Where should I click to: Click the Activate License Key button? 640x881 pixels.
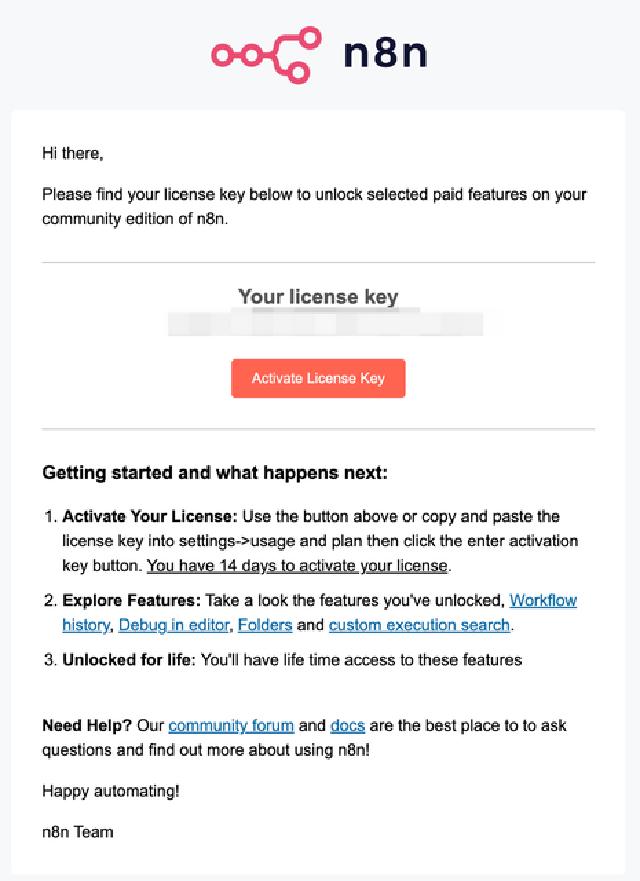click(318, 378)
